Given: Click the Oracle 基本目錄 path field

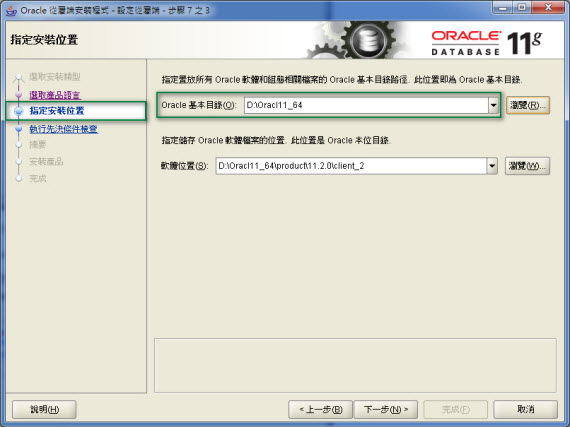Looking at the screenshot, I should coord(366,105).
